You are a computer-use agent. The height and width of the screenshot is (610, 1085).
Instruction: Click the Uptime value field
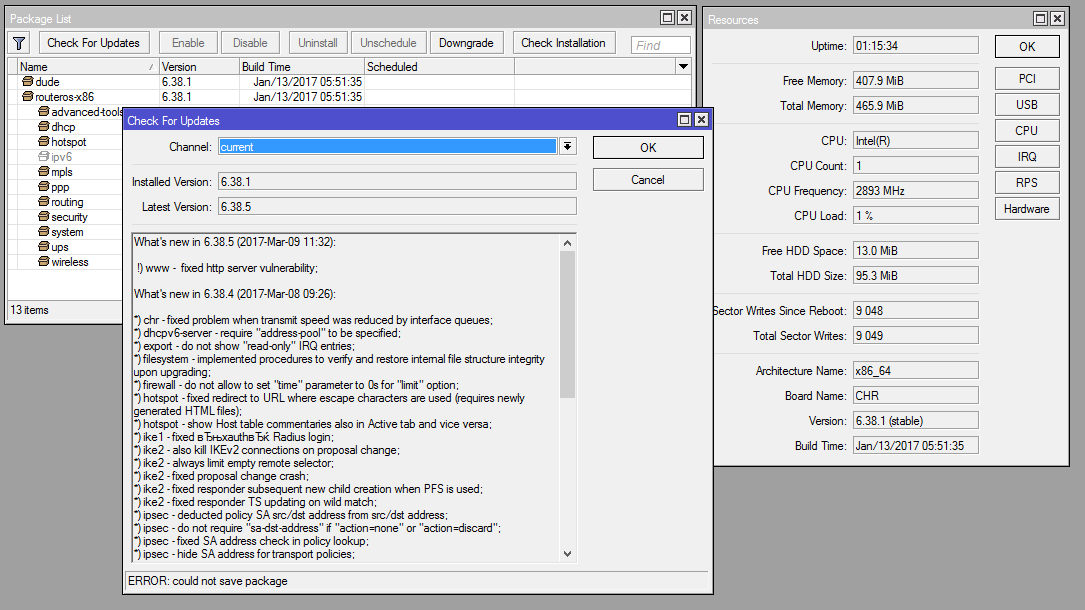click(x=915, y=46)
